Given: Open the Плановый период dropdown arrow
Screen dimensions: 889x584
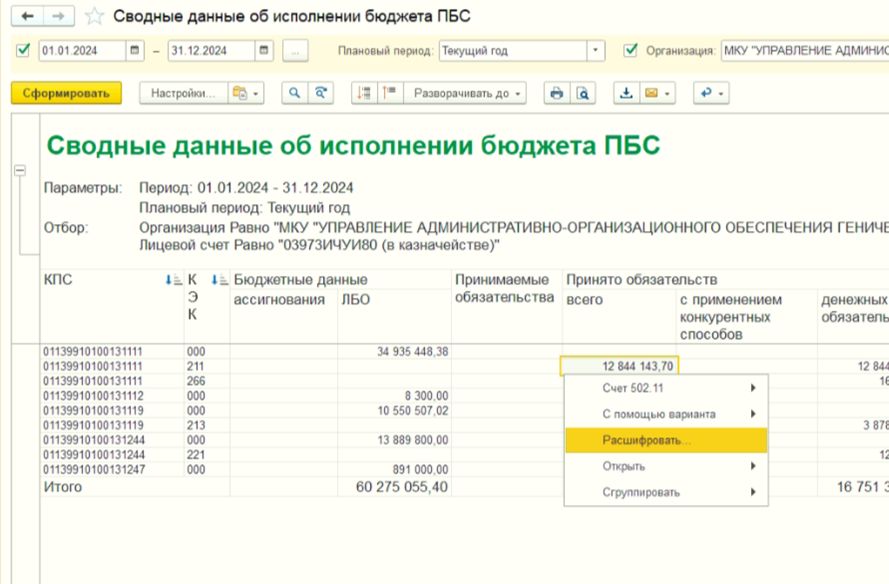Looking at the screenshot, I should point(595,50).
